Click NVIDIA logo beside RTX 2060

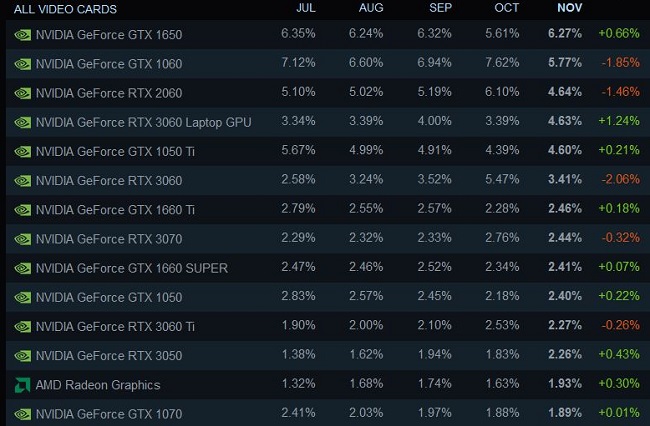coord(22,92)
